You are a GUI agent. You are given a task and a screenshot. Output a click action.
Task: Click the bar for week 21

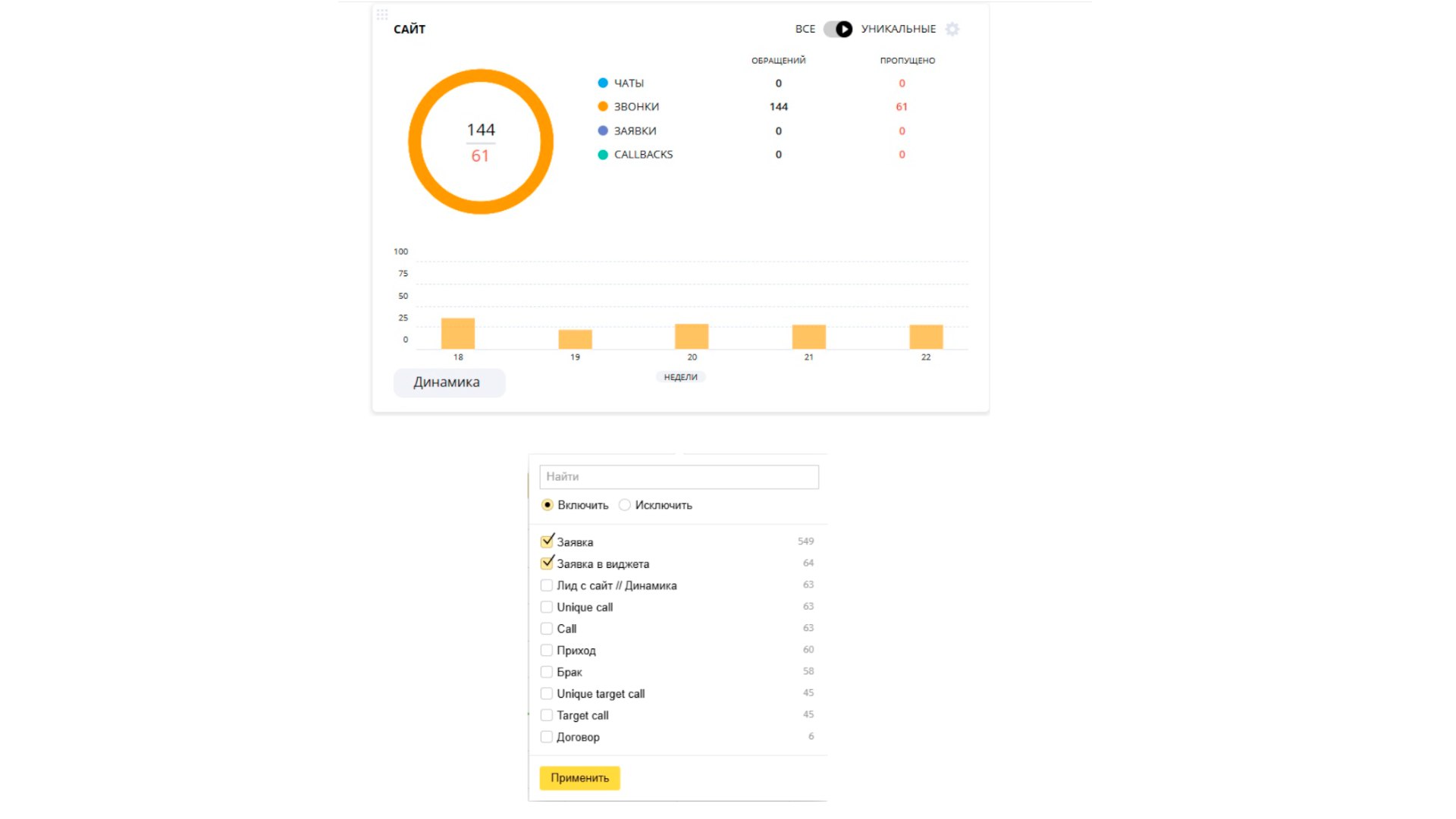808,337
